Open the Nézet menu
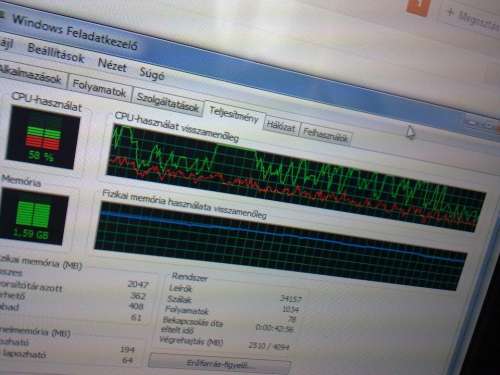Screen dimensions: 500x375 click(112, 64)
